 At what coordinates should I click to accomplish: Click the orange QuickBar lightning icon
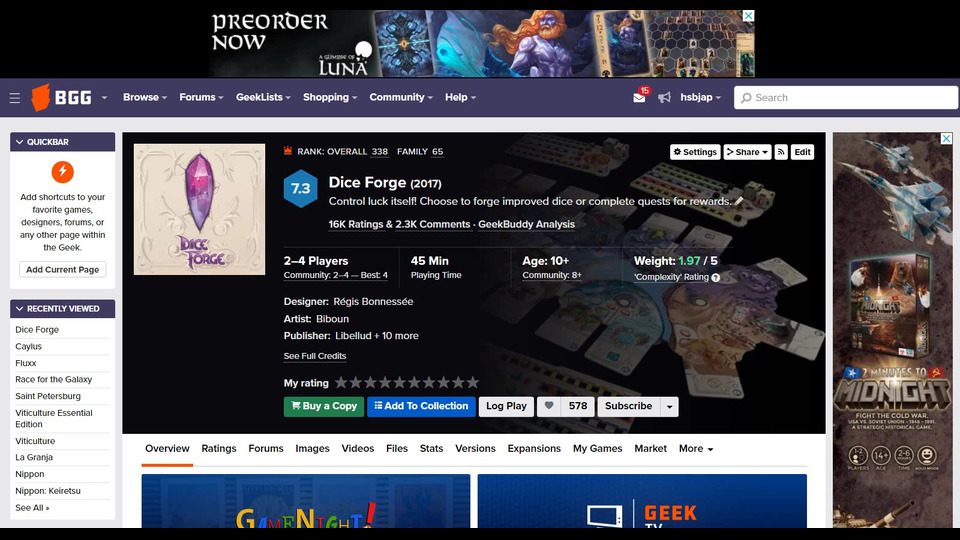coord(62,172)
